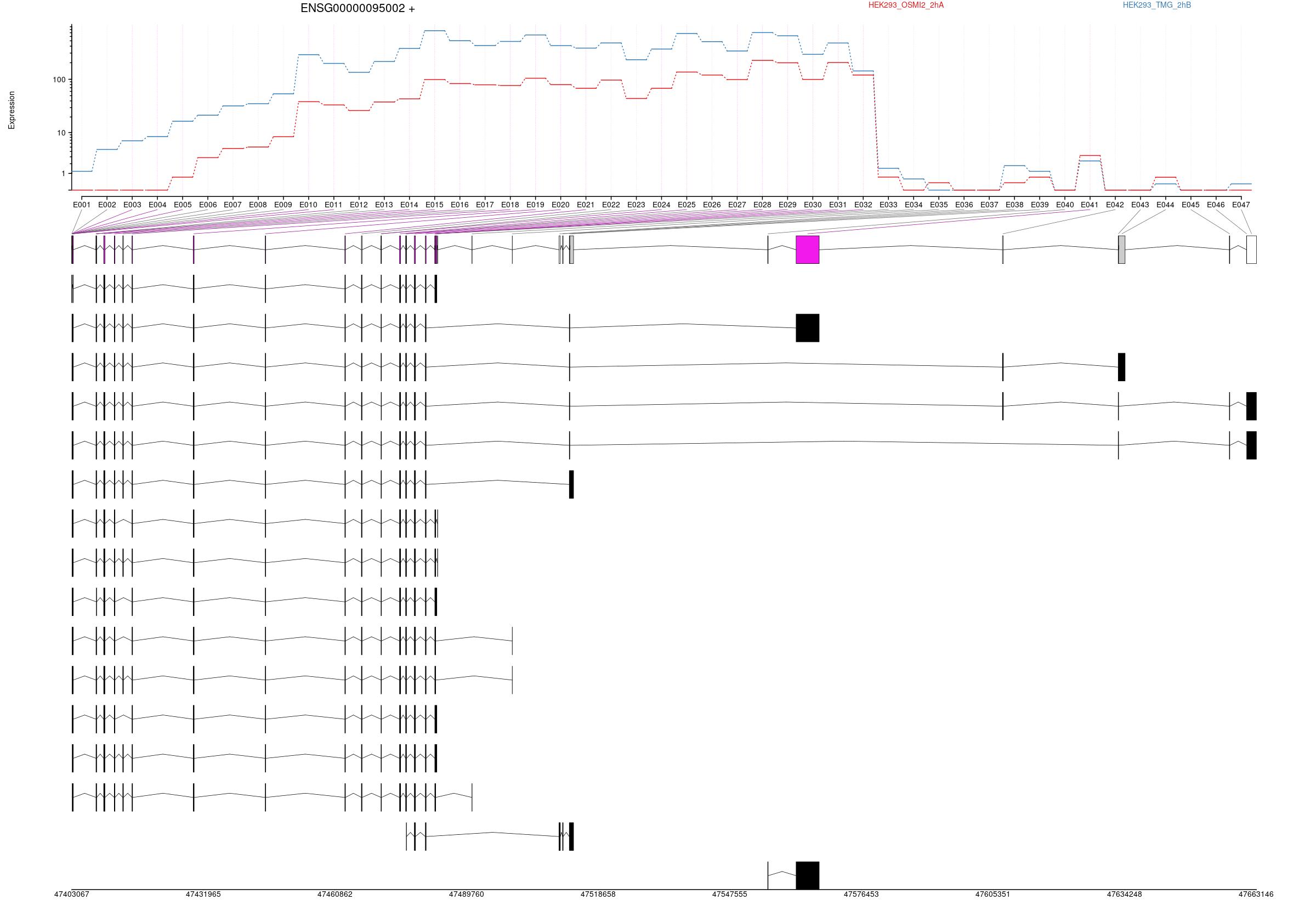Click genomic coordinate 47576453

pos(861,895)
